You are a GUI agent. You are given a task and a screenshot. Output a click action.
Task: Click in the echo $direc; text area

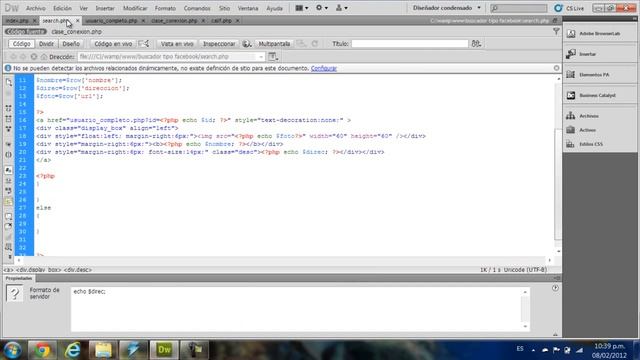click(x=296, y=309)
